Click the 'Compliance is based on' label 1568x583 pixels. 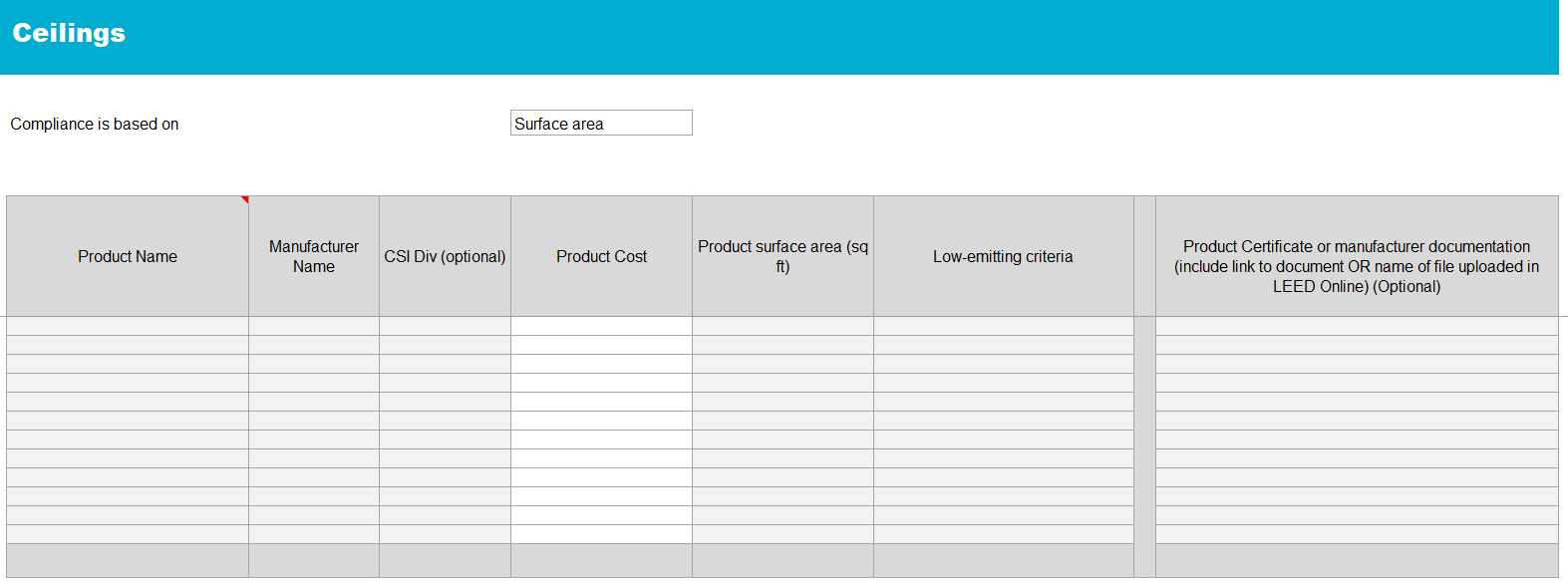click(x=95, y=124)
